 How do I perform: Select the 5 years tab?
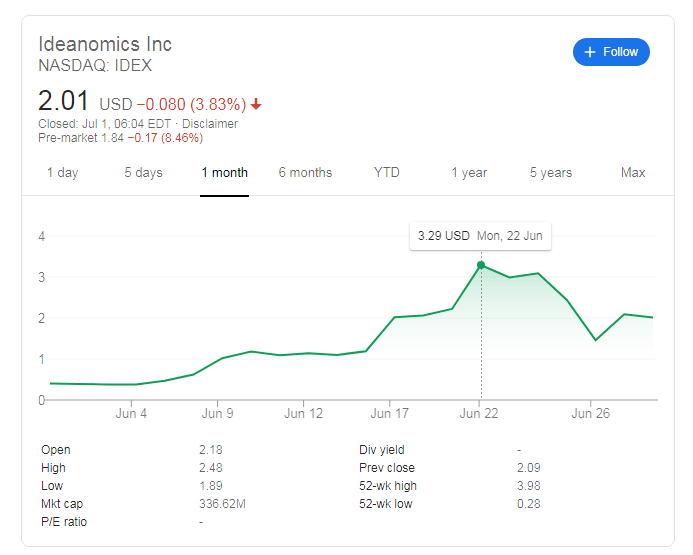pos(551,173)
